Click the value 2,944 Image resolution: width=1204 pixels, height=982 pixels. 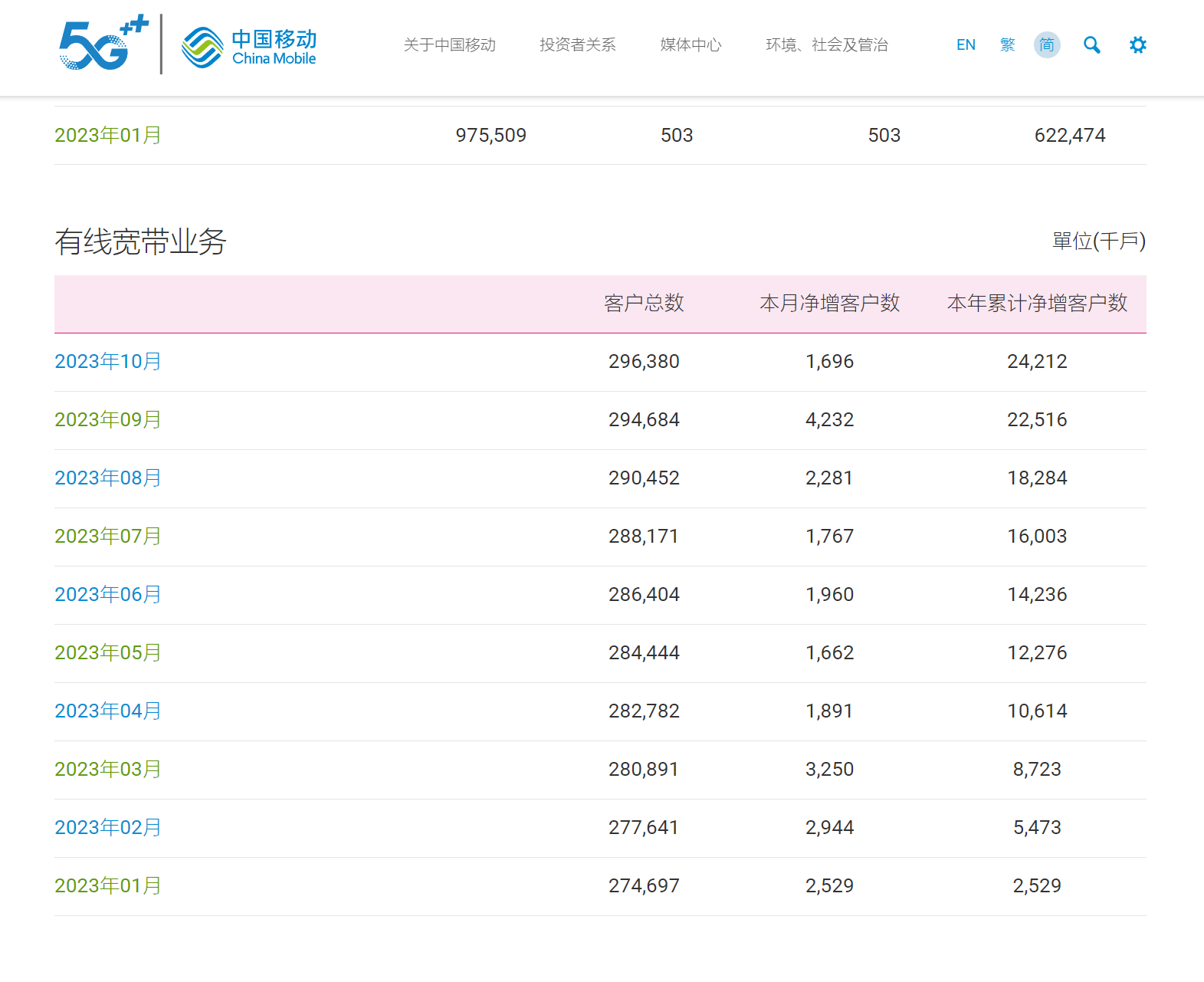(830, 828)
